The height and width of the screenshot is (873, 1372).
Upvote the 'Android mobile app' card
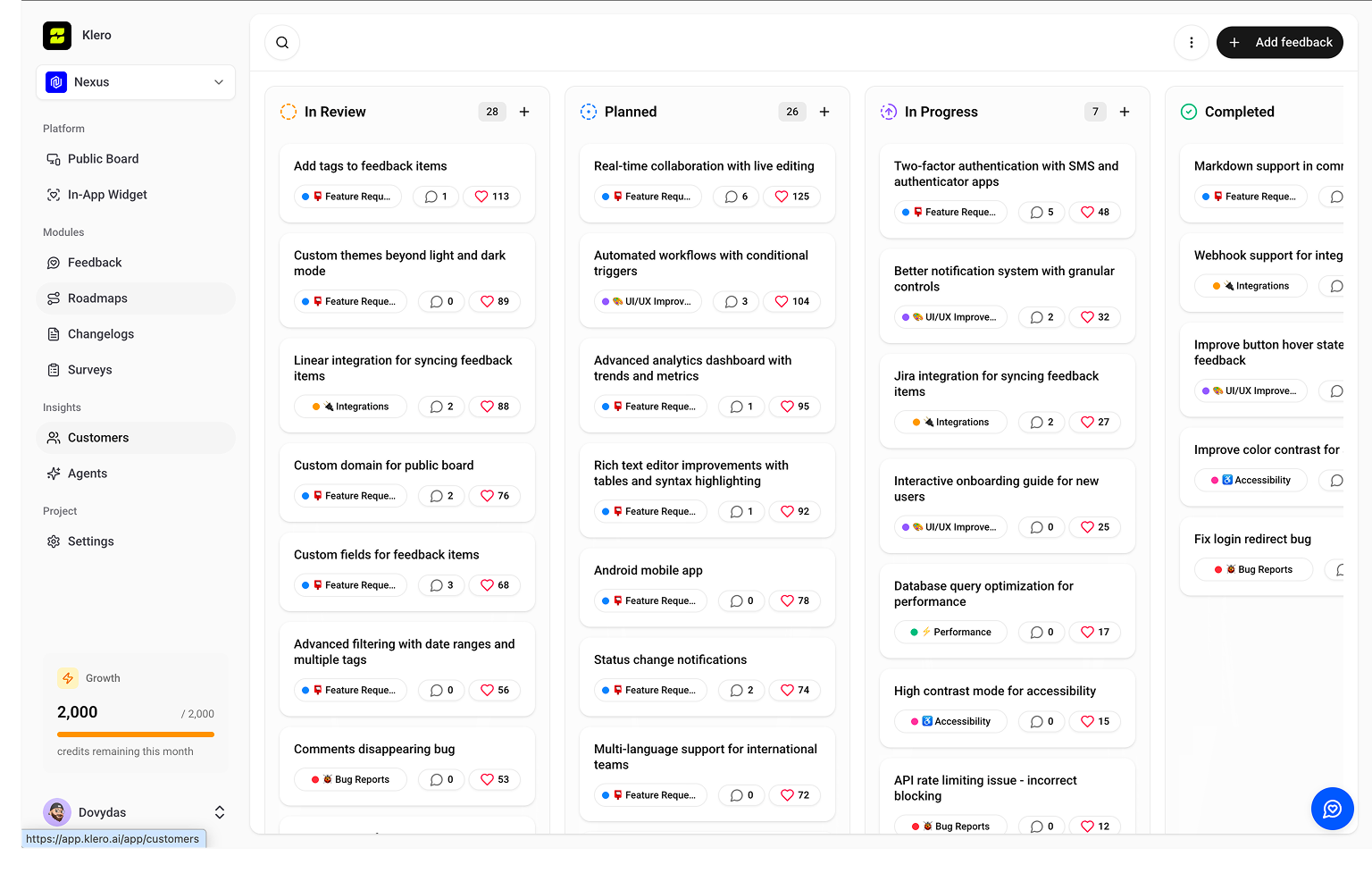(795, 600)
